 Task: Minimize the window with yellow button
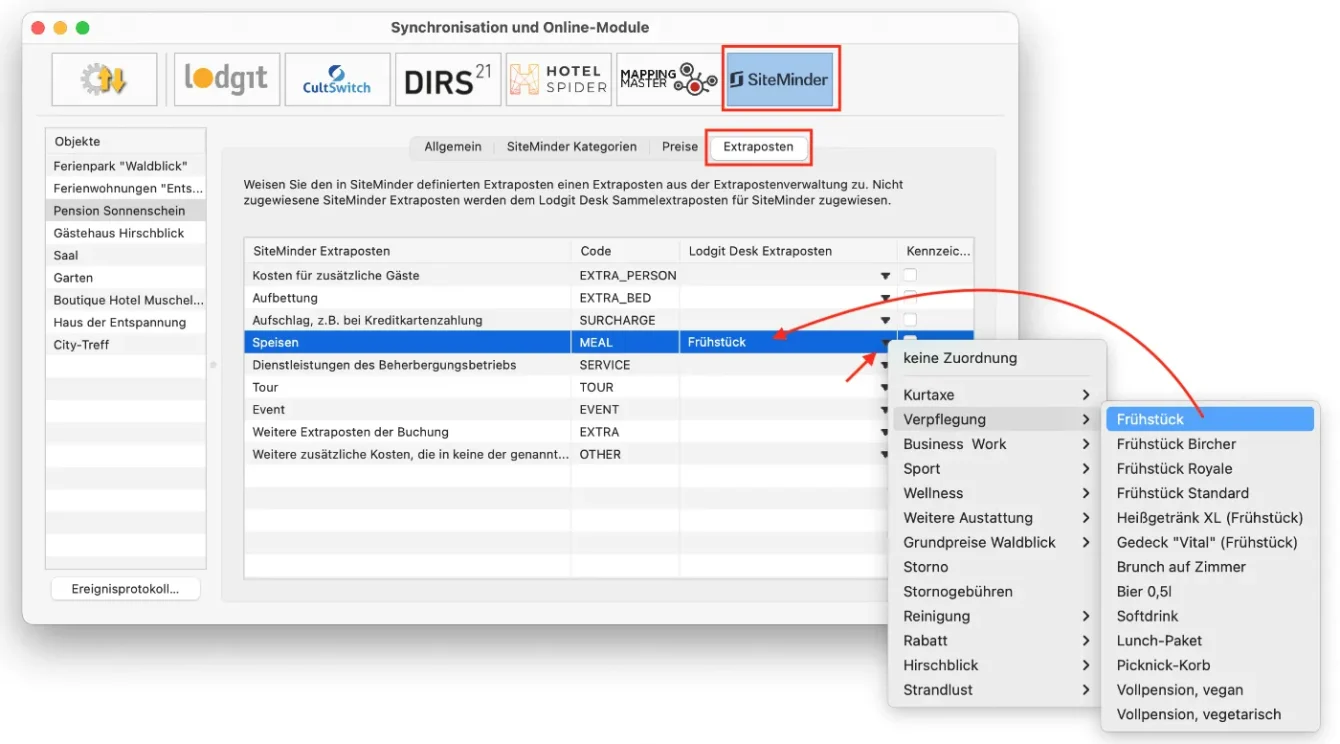point(60,28)
